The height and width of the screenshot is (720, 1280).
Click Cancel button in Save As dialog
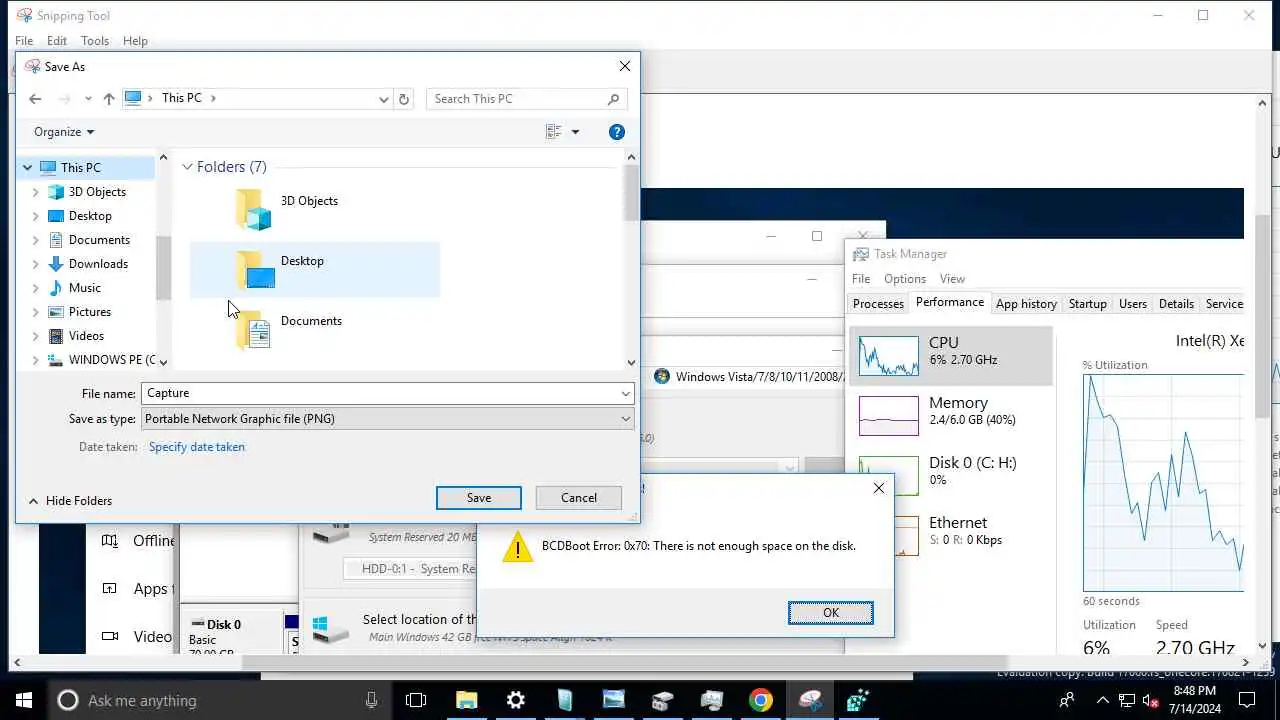coord(578,498)
